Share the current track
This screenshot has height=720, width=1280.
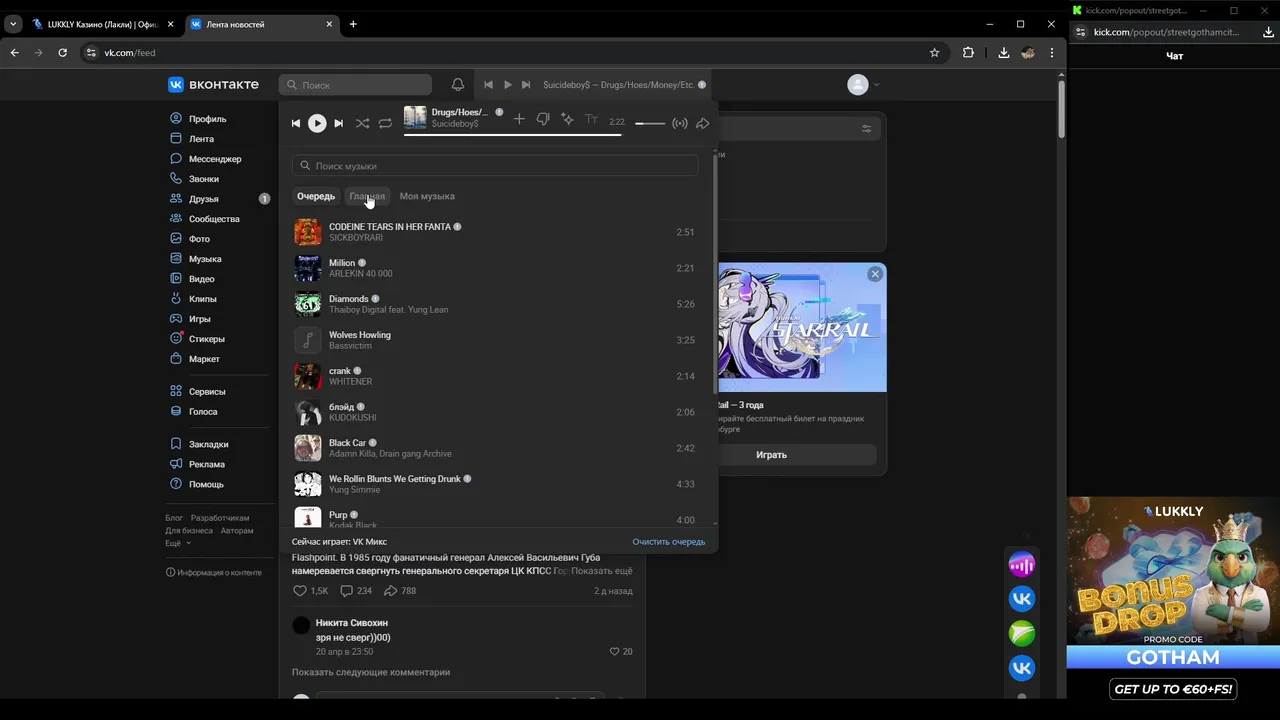point(703,123)
